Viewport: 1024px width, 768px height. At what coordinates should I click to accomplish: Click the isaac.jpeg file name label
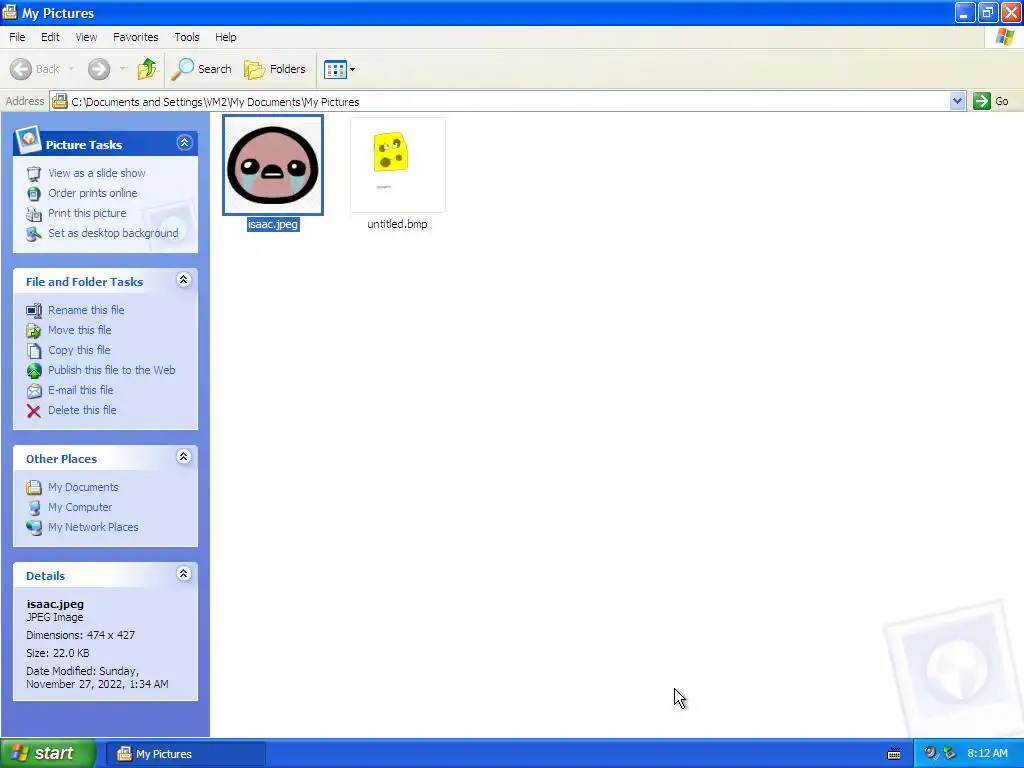tap(273, 224)
